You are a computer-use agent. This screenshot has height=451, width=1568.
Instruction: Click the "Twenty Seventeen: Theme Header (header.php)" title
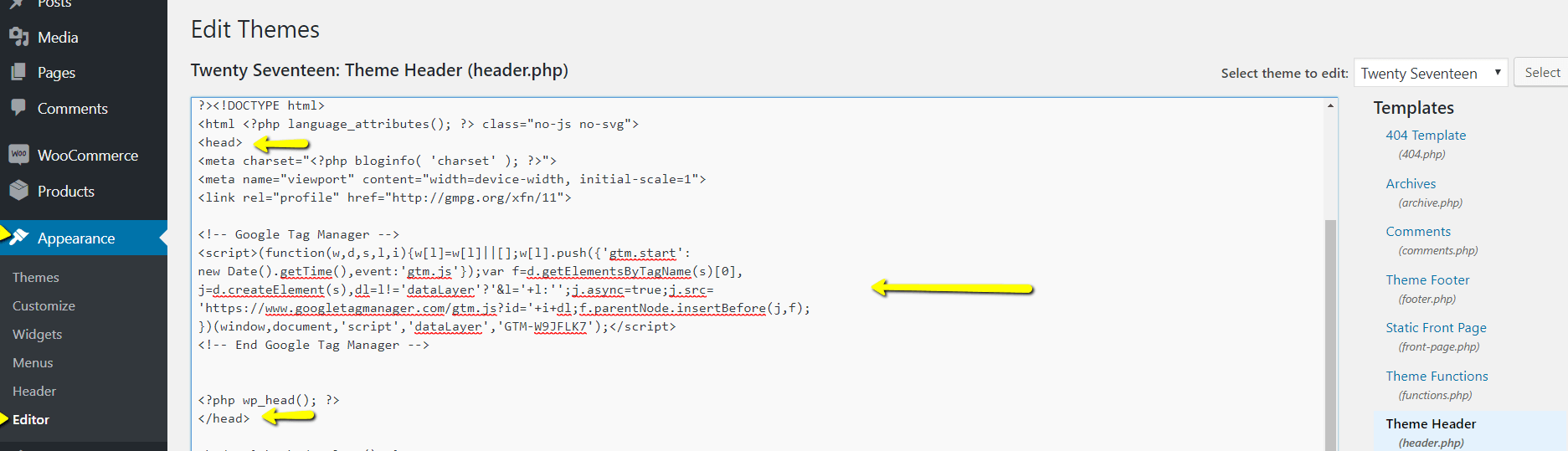coord(379,70)
